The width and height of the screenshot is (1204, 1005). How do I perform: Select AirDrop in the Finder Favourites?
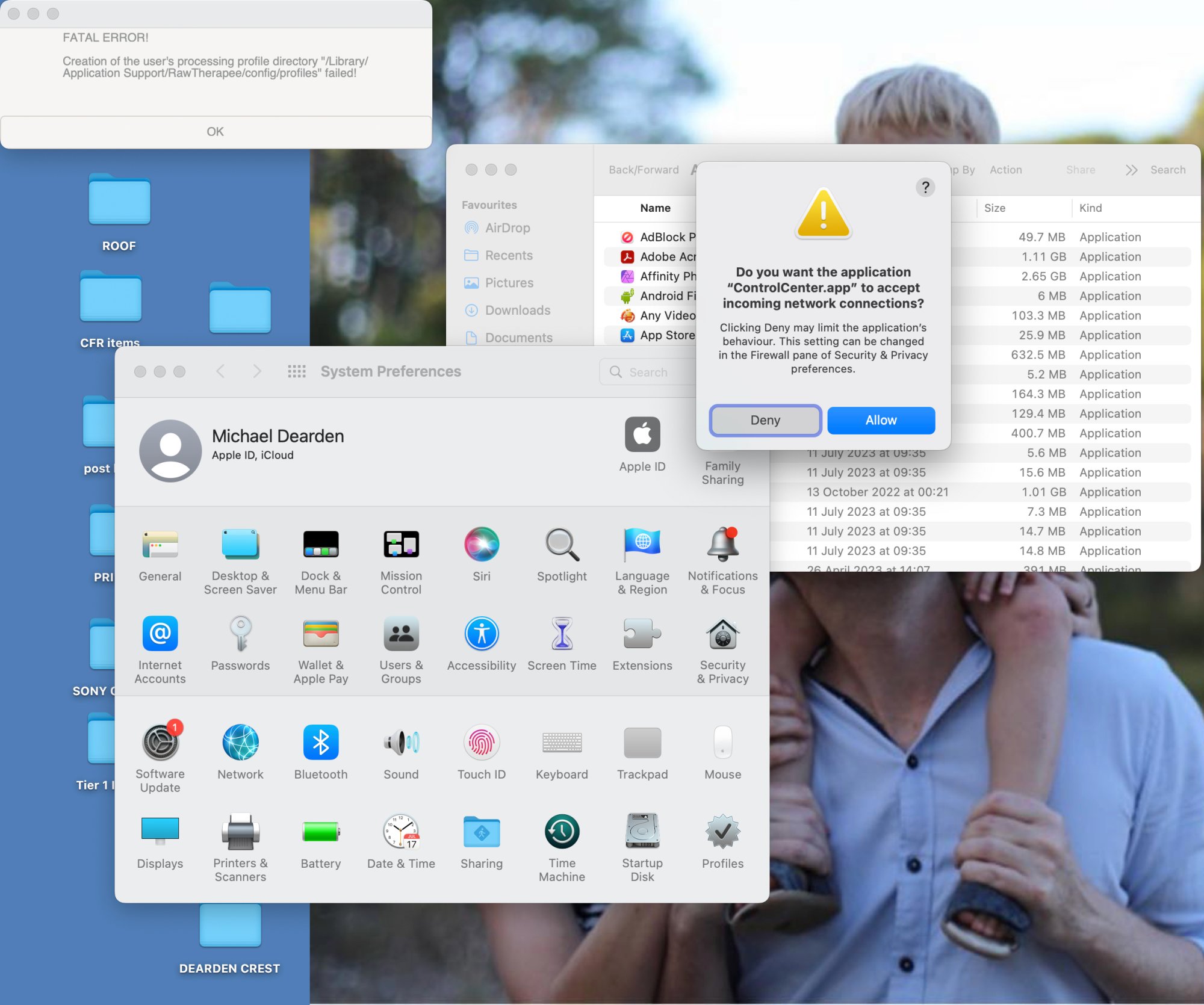(x=507, y=227)
